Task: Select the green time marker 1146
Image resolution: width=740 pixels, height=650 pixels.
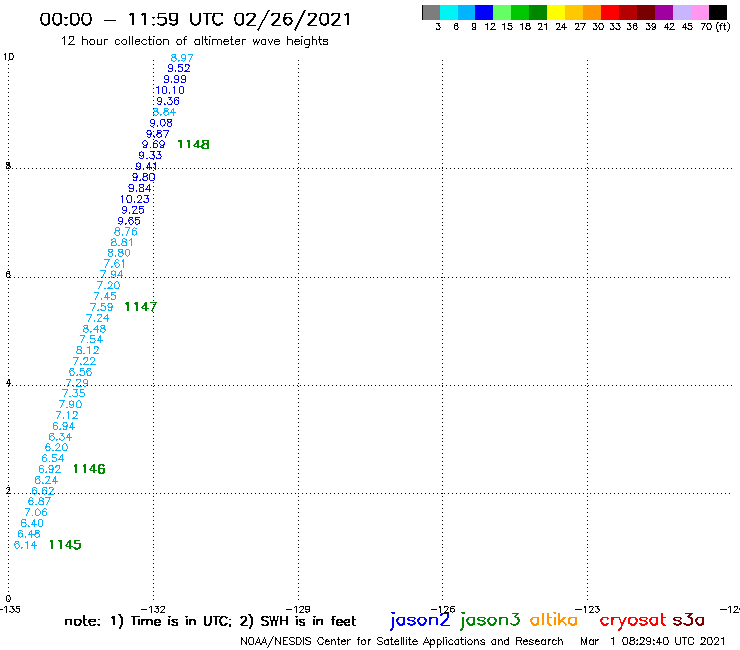Action: [x=89, y=469]
